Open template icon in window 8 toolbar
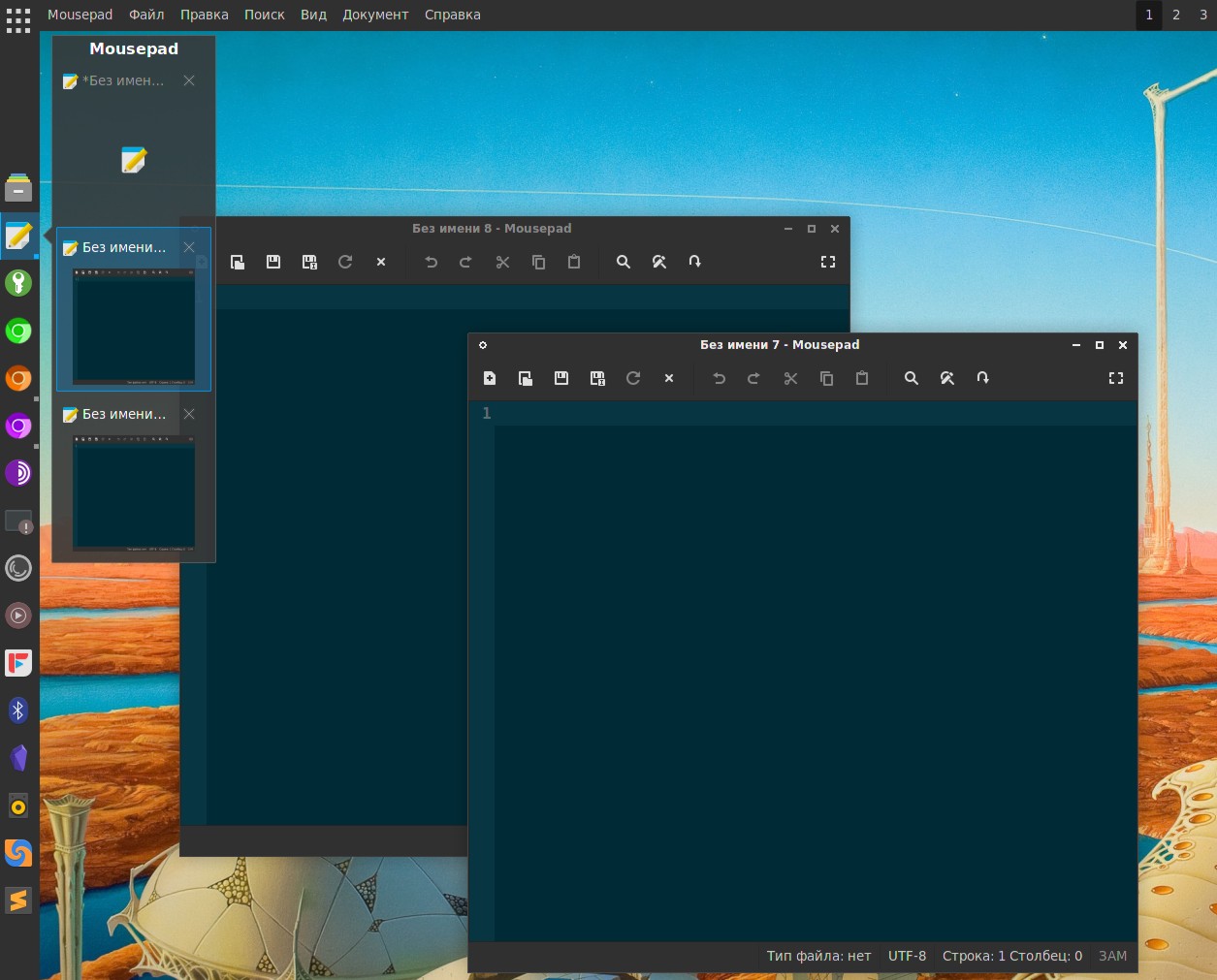The height and width of the screenshot is (980, 1217). 238,262
